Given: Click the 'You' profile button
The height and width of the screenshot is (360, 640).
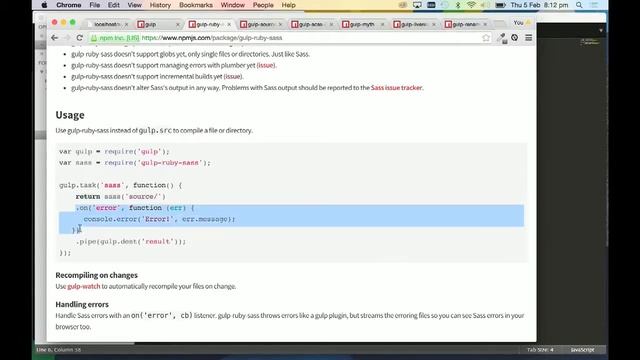Looking at the screenshot, I should [522, 22].
